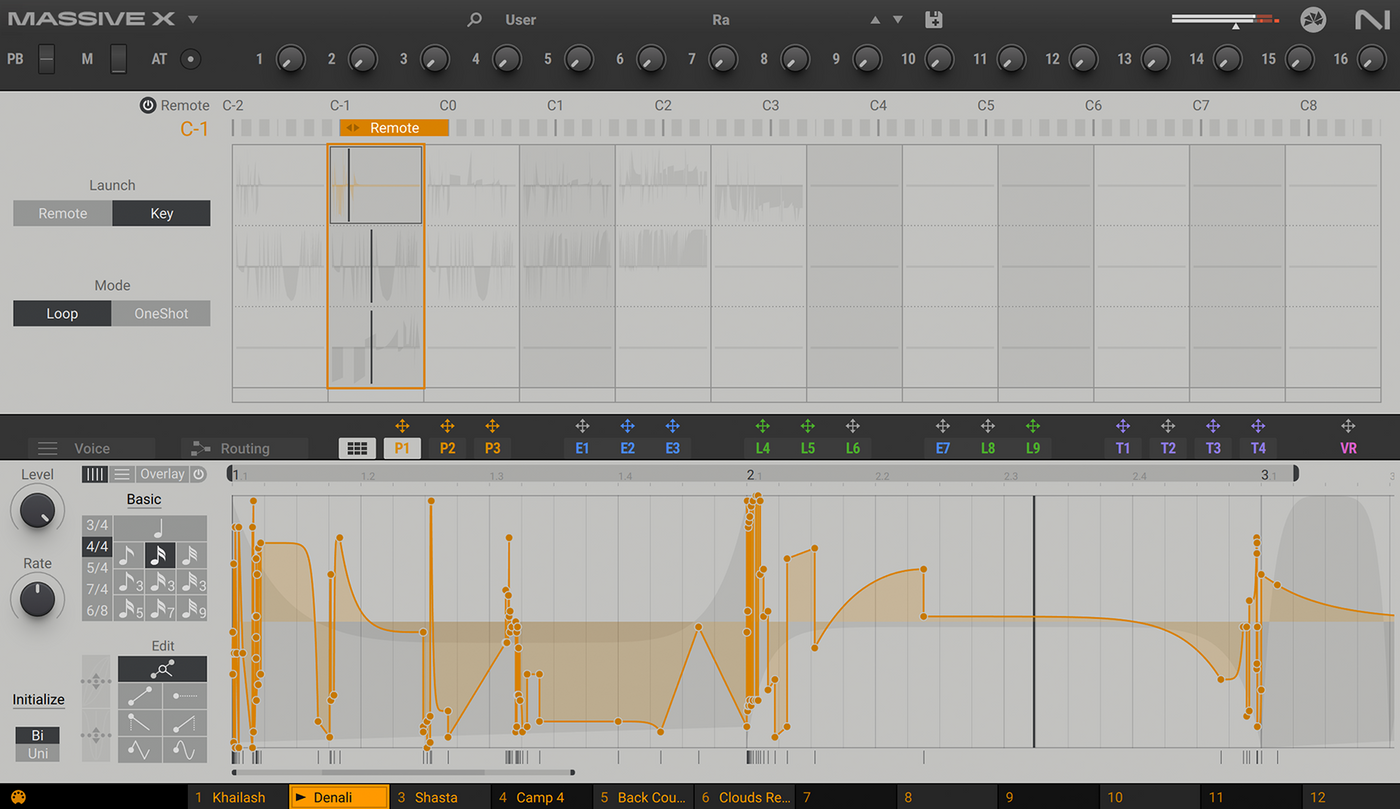Select the C0 pattern column thumbnail
1400x809 pixels.
tap(471, 266)
